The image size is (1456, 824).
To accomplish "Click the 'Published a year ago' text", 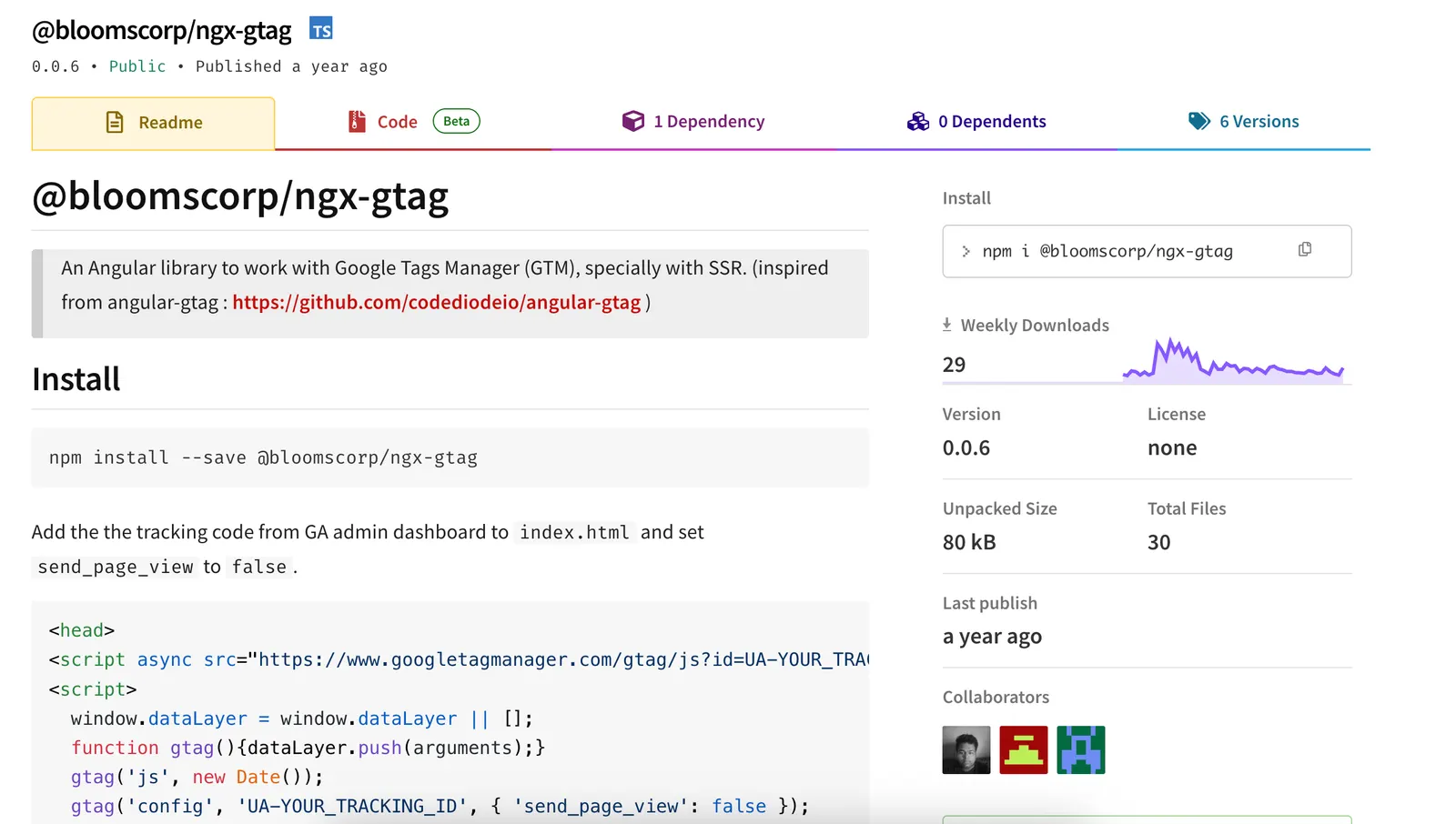I will pos(291,66).
